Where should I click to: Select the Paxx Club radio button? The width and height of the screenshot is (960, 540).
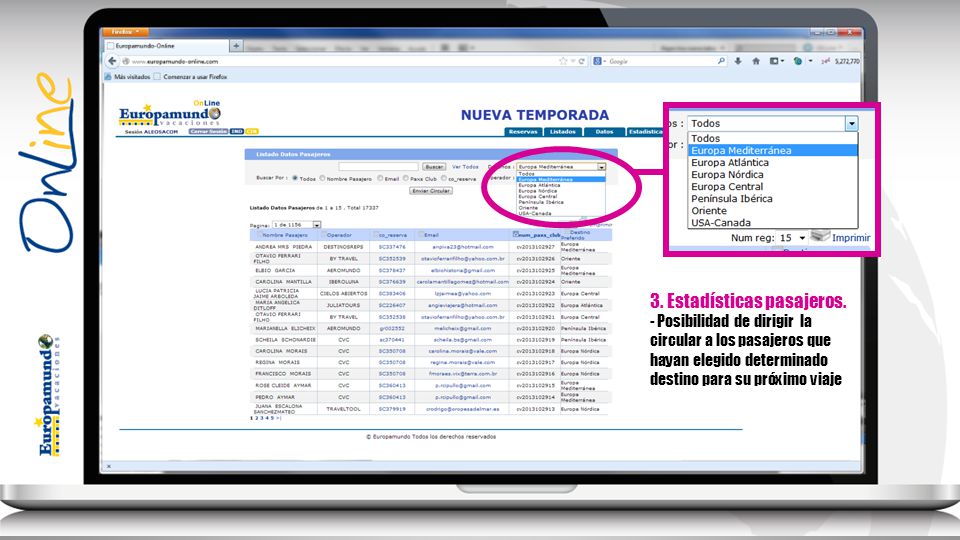point(405,178)
